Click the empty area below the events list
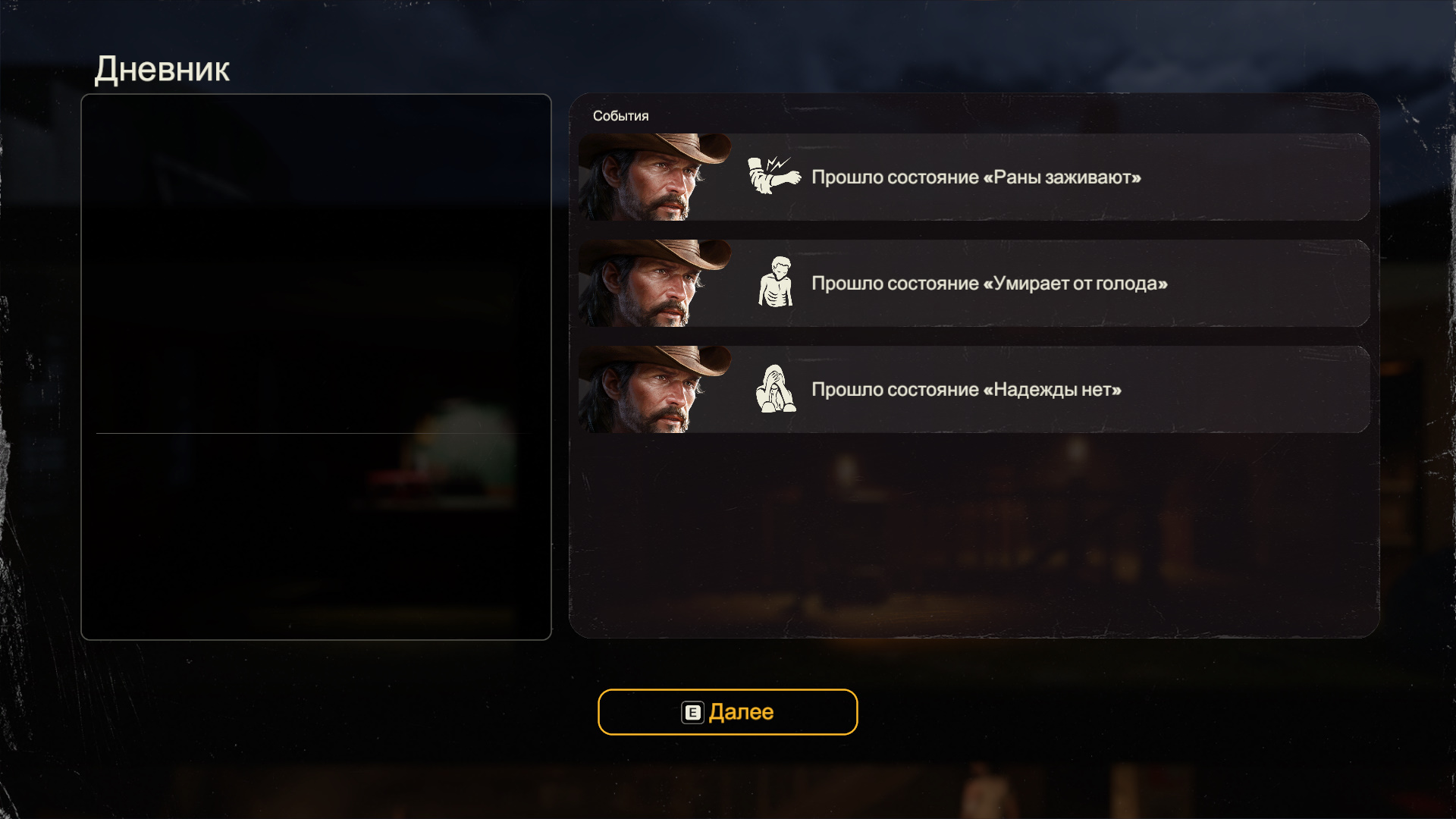Viewport: 1456px width, 819px height. click(974, 535)
